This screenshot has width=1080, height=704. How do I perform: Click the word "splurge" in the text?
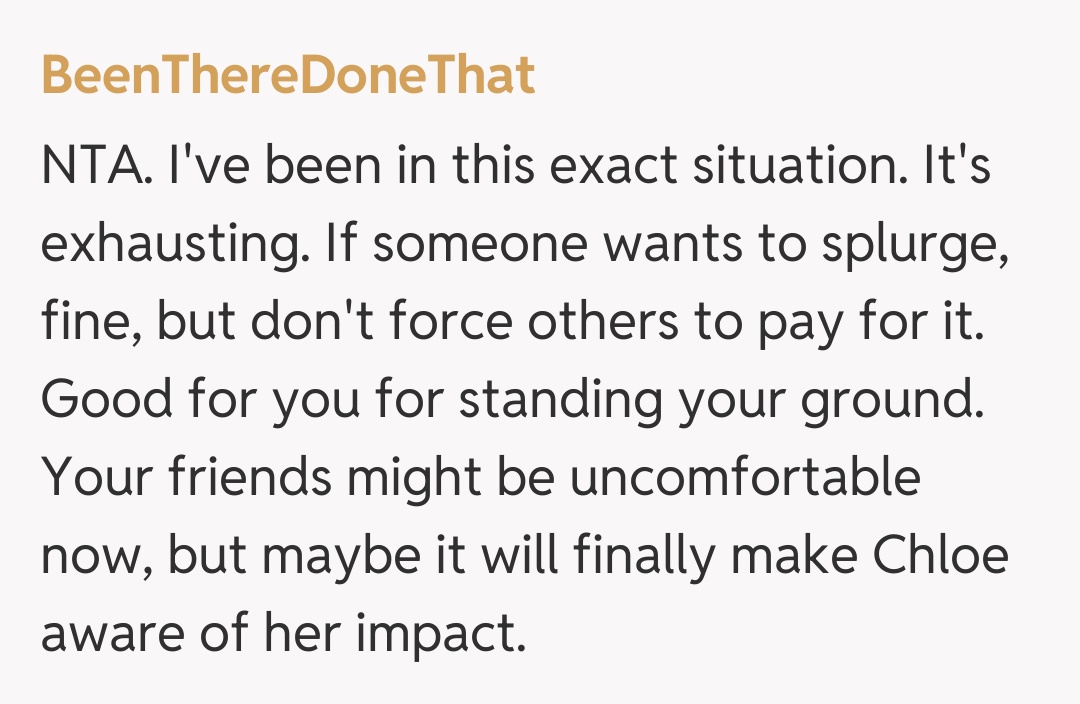[900, 246]
